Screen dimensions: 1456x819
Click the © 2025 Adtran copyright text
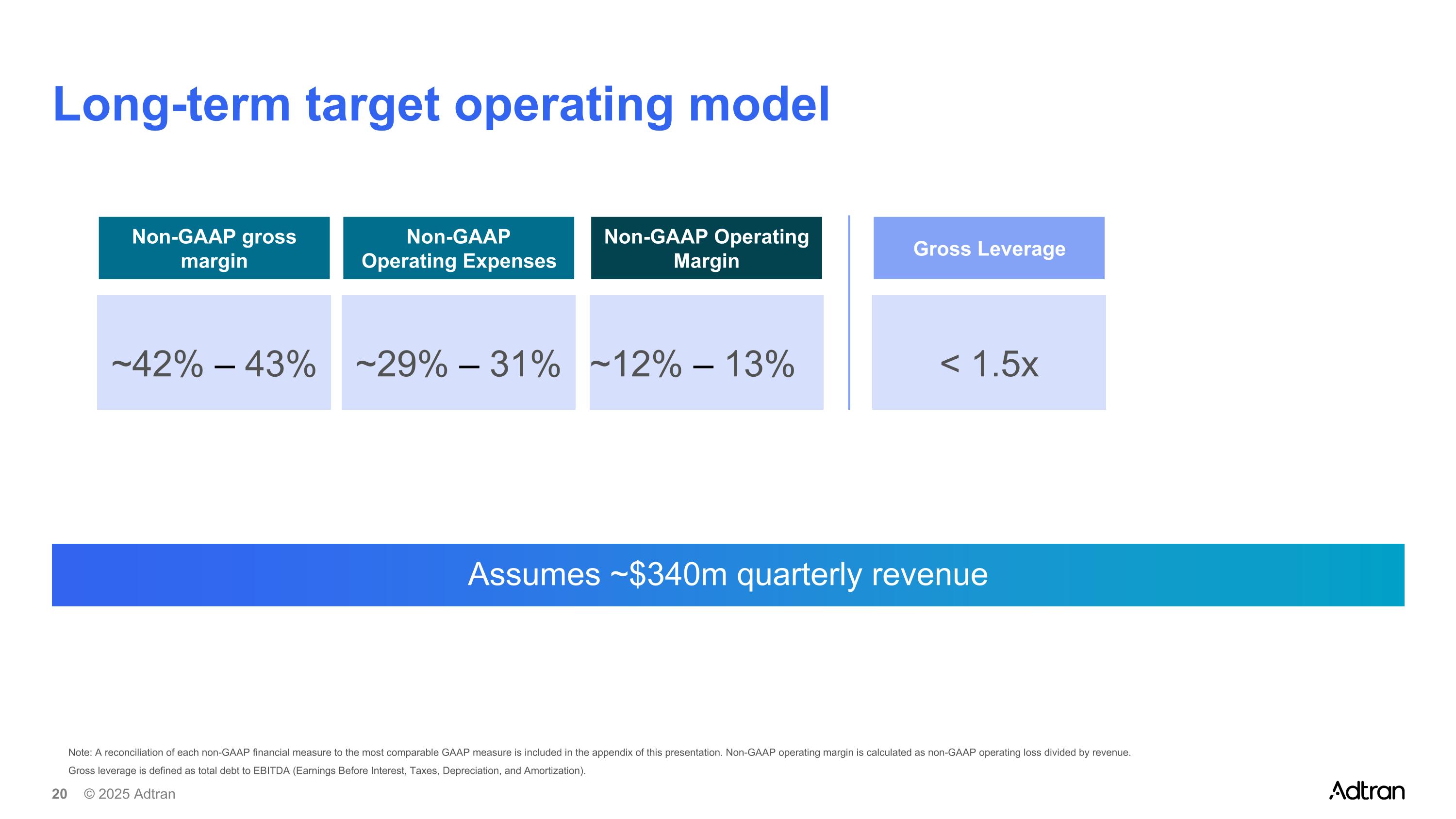pos(130,794)
